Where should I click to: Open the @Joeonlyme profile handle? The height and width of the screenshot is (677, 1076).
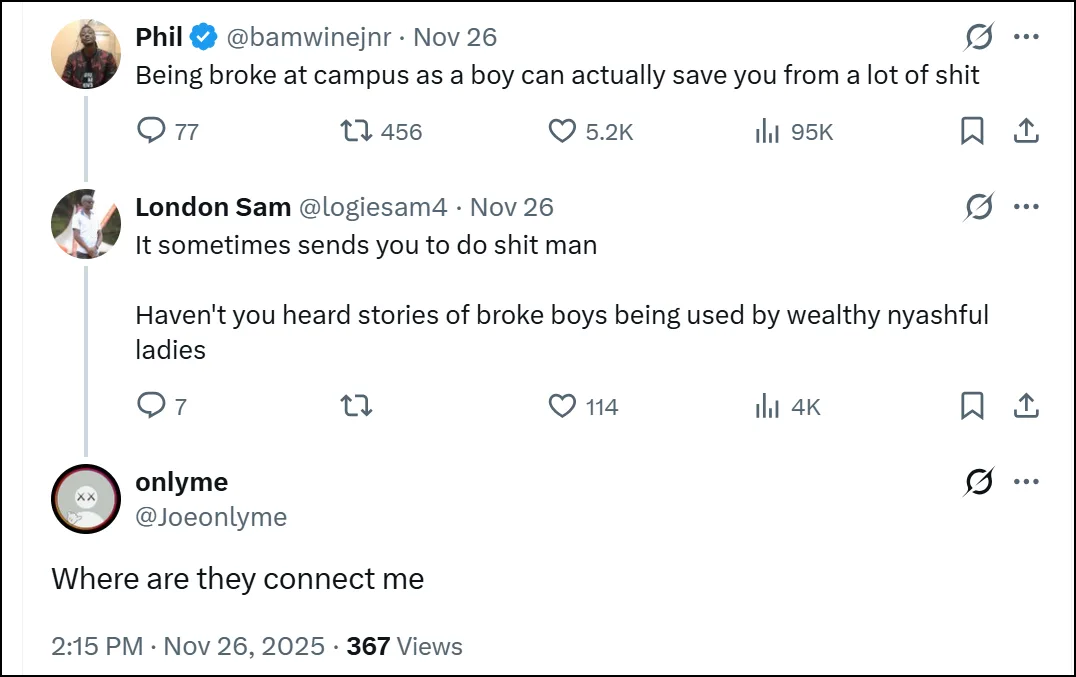click(211, 517)
